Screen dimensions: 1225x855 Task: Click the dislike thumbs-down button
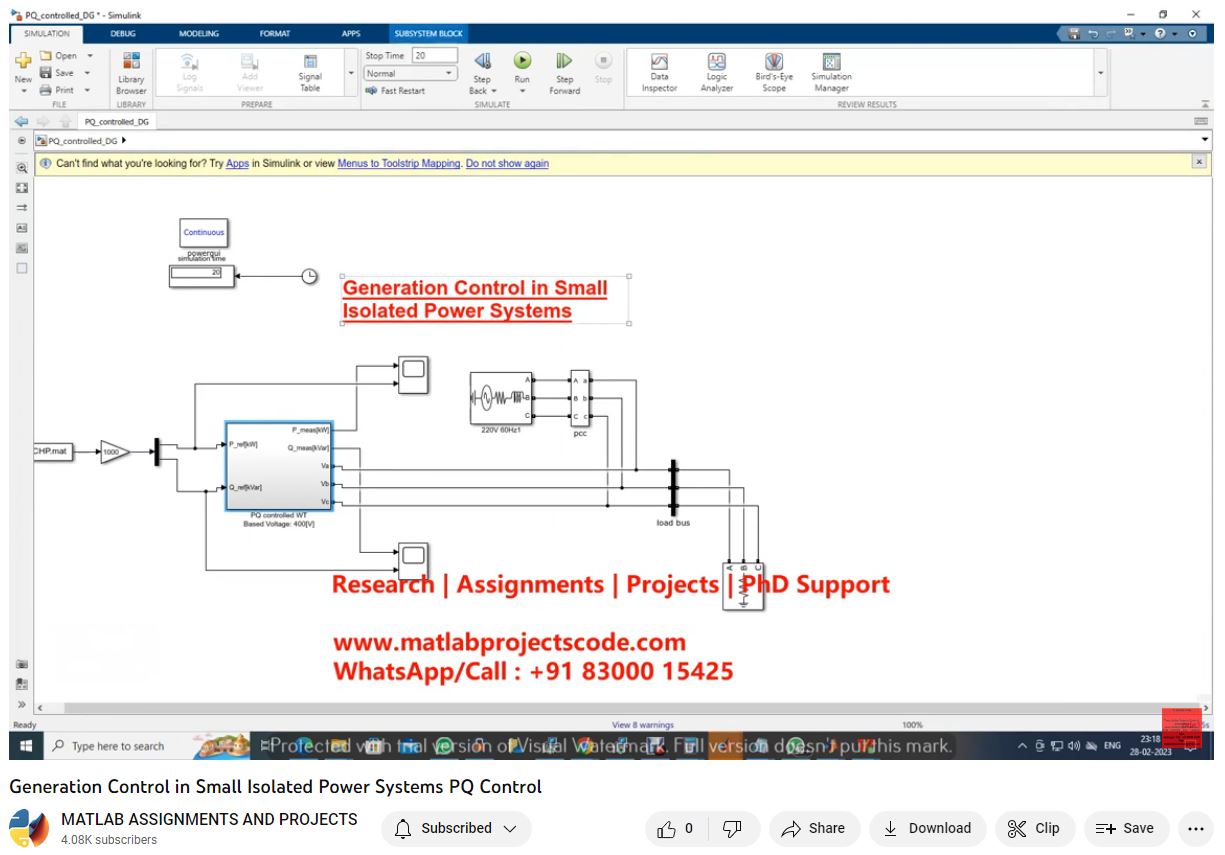(732, 828)
